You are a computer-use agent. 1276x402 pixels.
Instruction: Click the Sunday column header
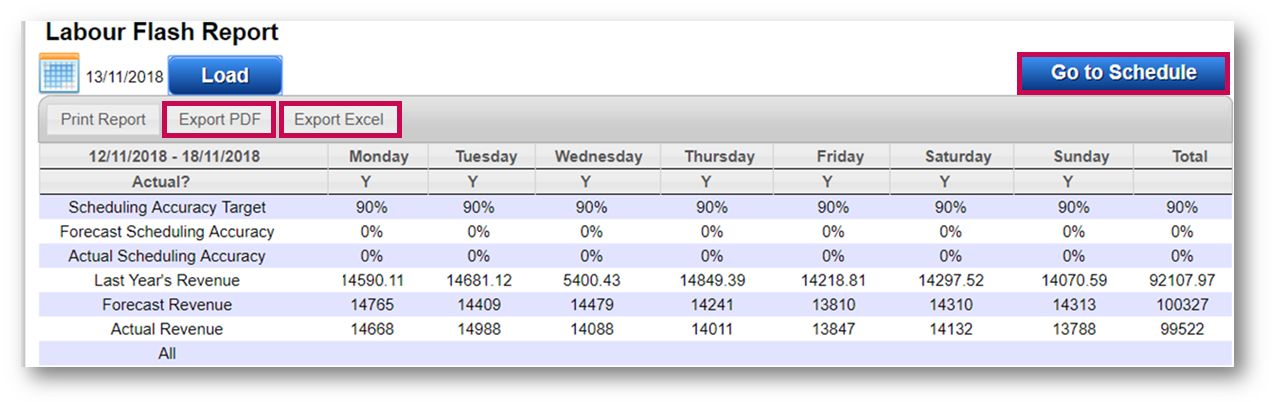[x=1081, y=156]
